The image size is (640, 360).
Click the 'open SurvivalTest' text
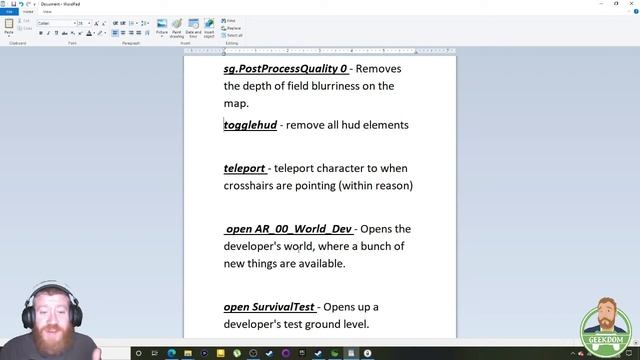(x=269, y=307)
